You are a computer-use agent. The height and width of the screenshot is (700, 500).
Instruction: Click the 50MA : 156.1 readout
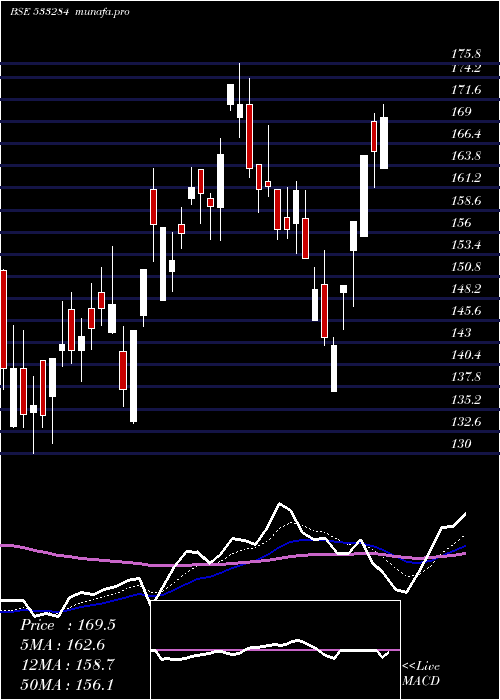(x=68, y=684)
